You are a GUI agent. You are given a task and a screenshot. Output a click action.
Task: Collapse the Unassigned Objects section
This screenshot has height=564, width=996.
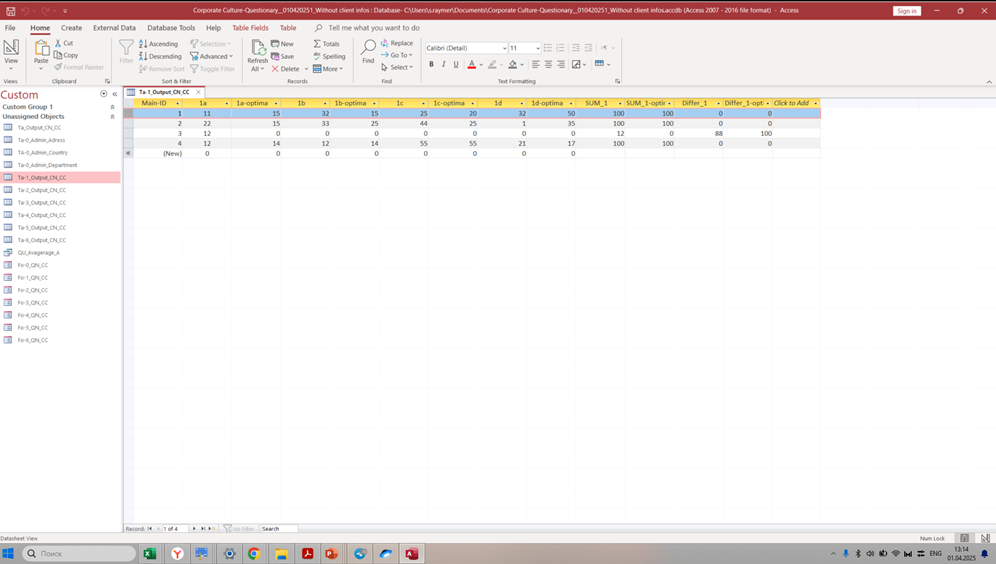(112, 117)
